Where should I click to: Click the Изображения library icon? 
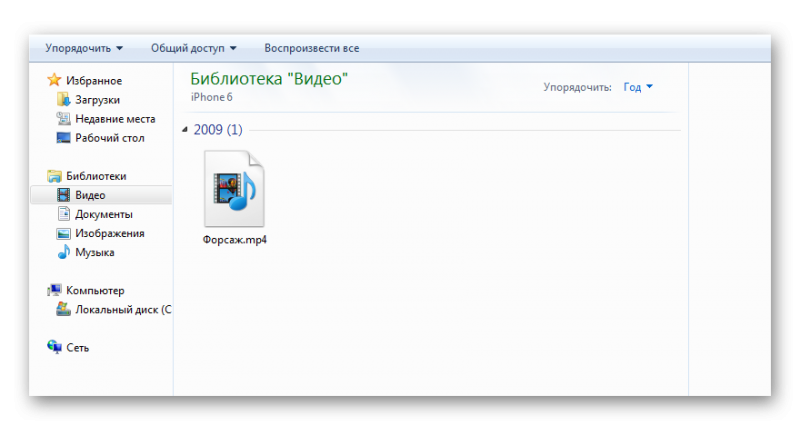pos(64,233)
